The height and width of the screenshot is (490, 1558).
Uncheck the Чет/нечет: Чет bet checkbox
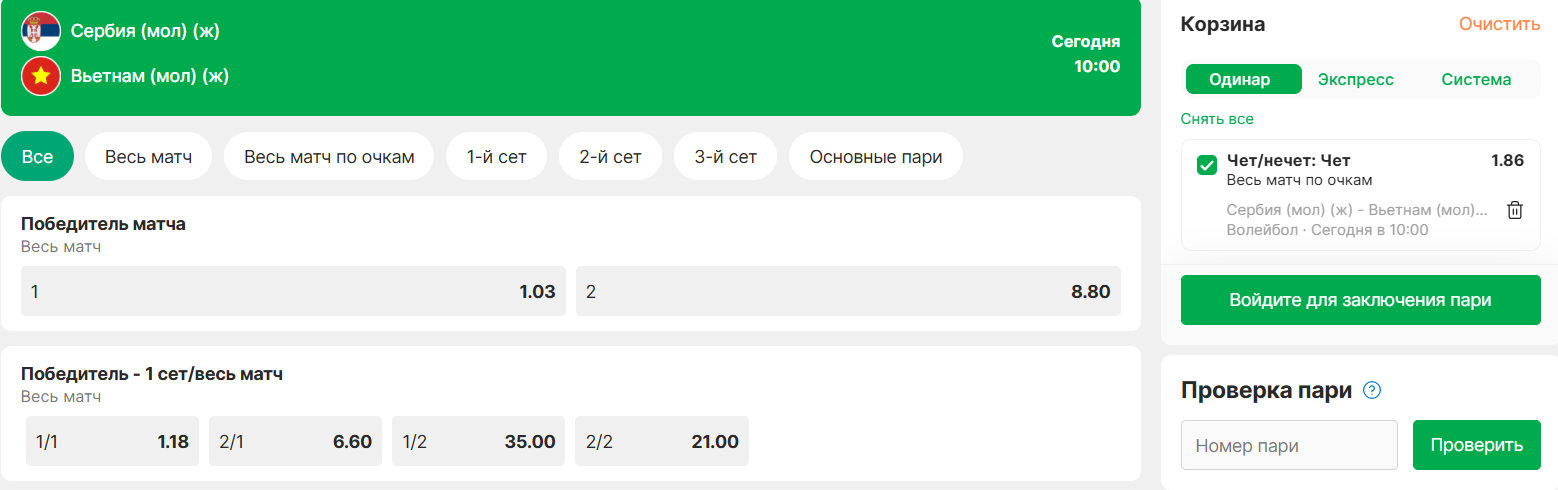pos(1206,165)
